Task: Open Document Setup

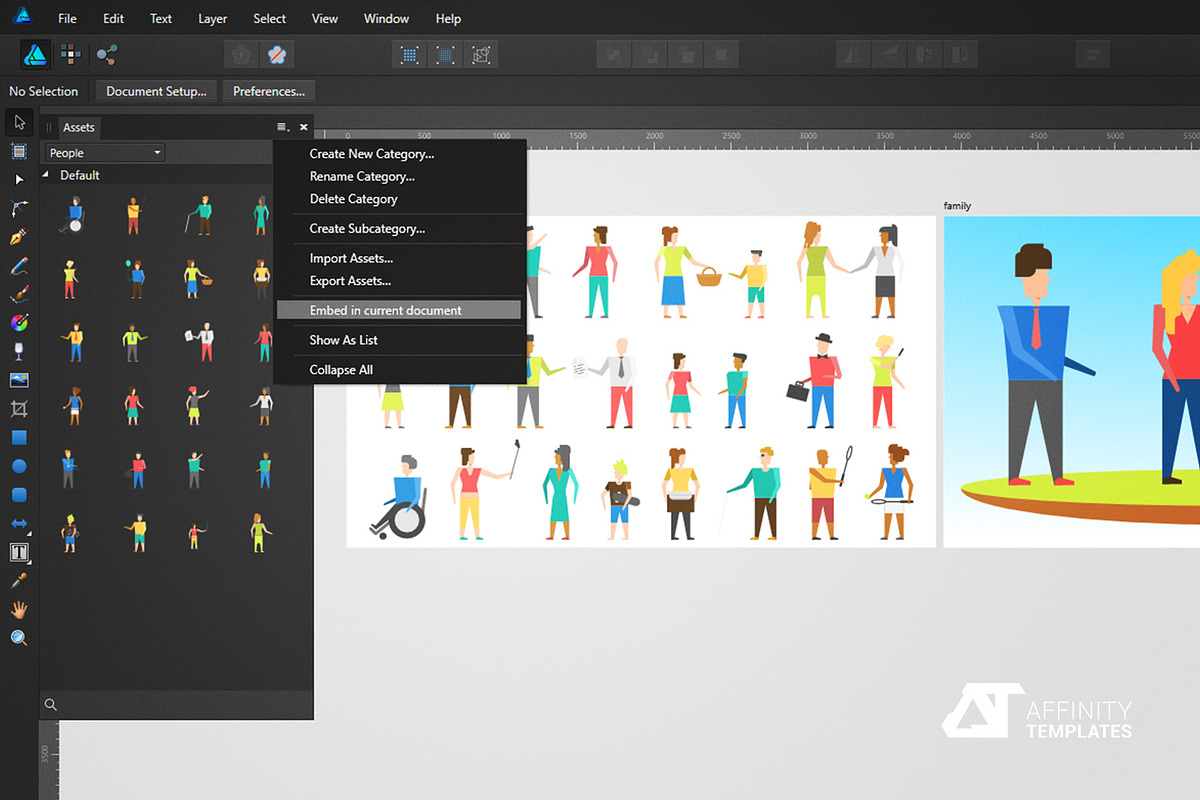Action: click(x=155, y=91)
